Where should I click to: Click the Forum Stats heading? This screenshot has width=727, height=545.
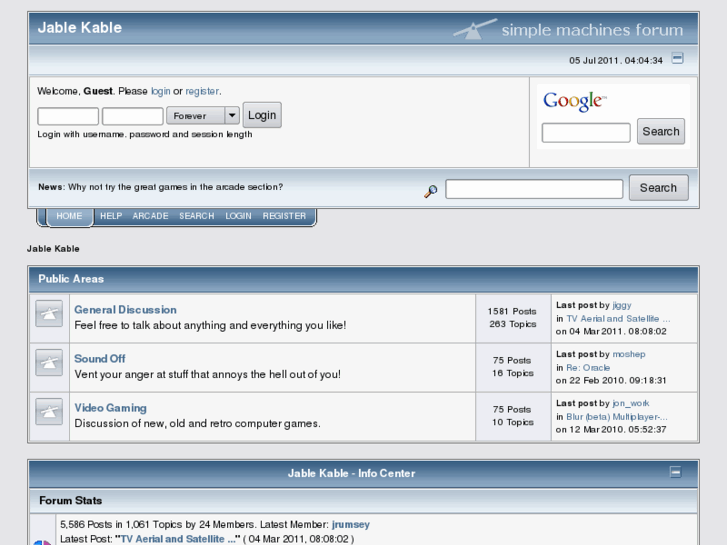(70, 500)
